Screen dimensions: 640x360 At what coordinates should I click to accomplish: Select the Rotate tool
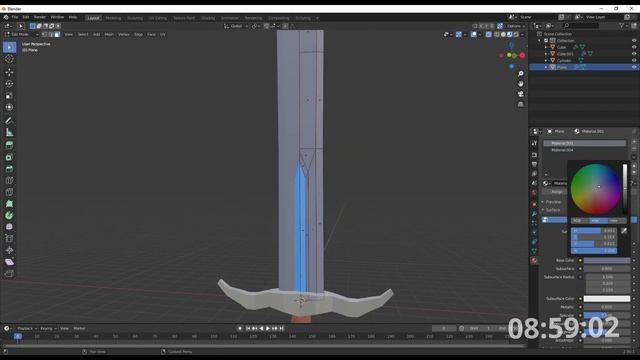tap(9, 84)
